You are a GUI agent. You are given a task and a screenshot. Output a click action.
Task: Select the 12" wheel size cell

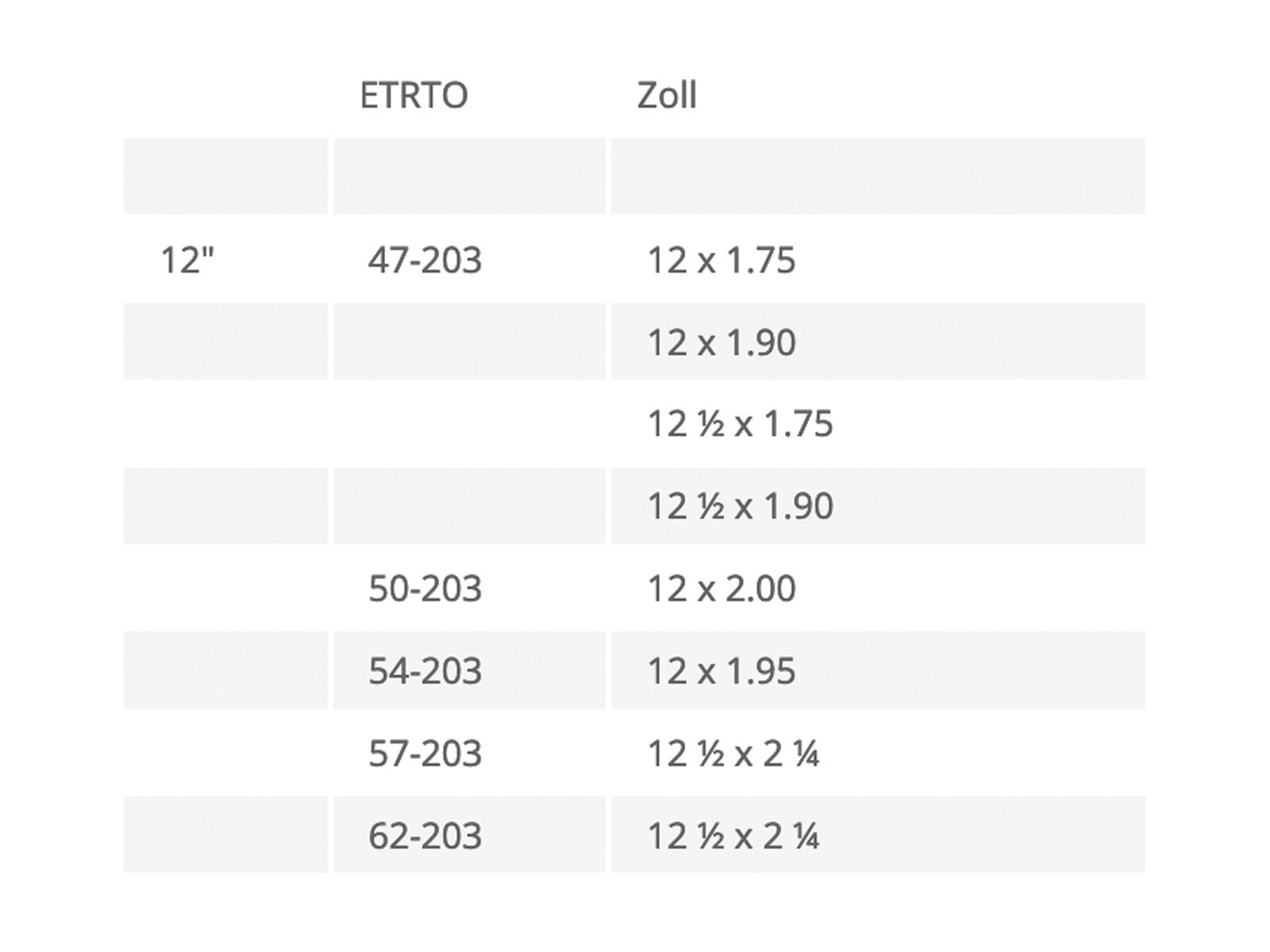(188, 259)
